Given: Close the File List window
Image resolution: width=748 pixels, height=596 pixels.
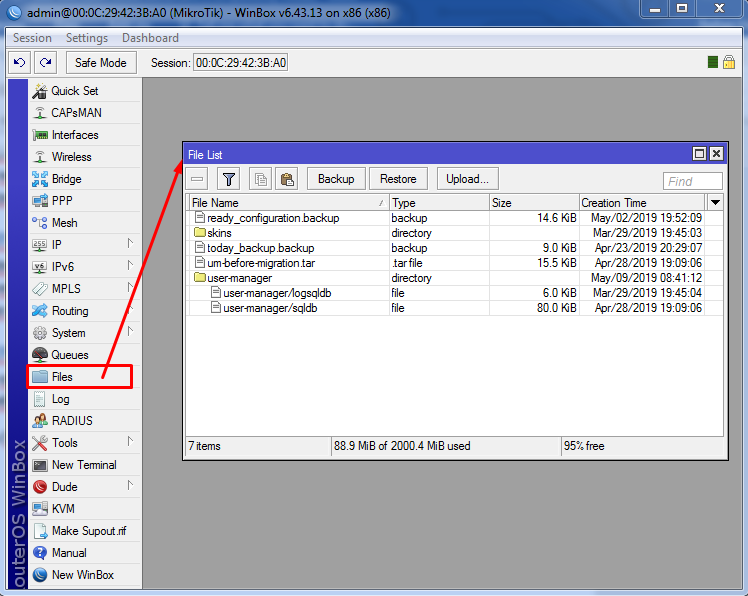Looking at the screenshot, I should click(717, 154).
